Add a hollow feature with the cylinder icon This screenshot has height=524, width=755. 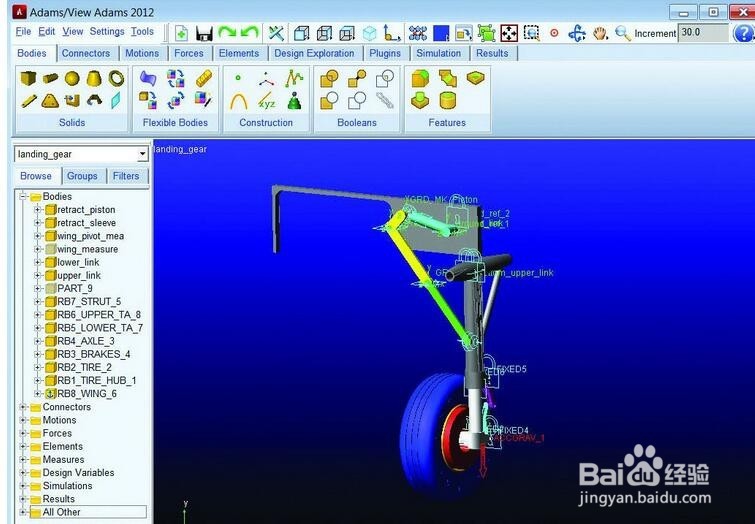[447, 101]
